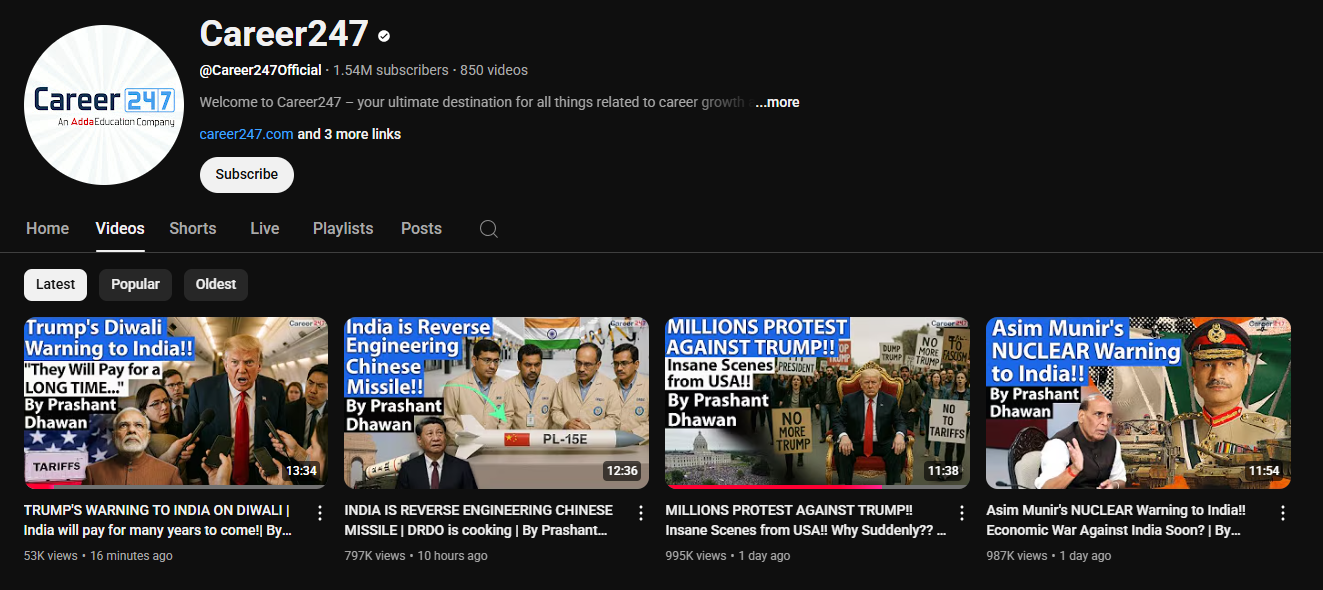Screen dimensions: 1323x590
Task: Go to the Live tab
Action: pos(264,229)
